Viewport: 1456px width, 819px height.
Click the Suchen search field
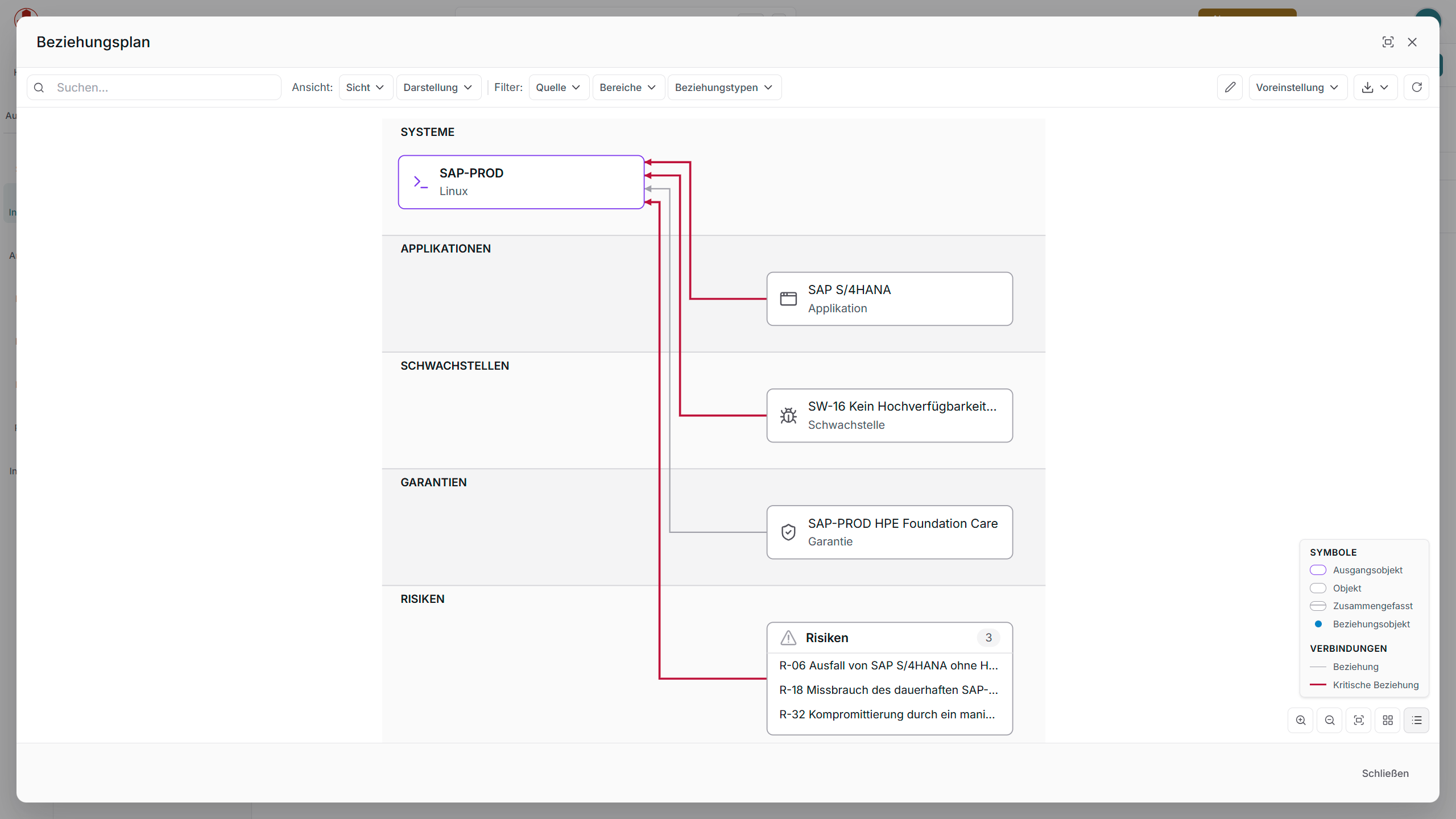(154, 87)
